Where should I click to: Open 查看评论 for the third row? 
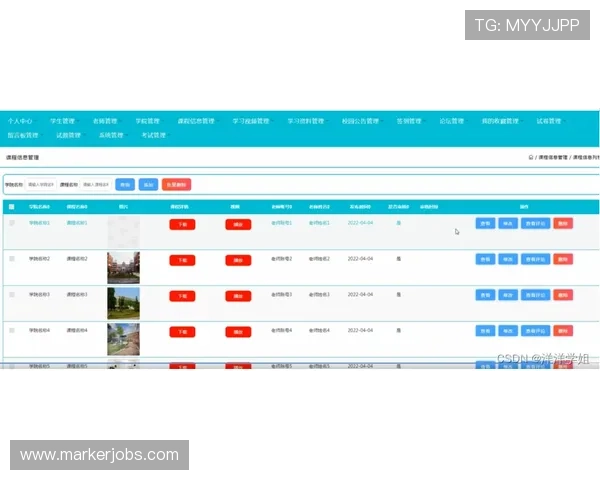click(535, 295)
